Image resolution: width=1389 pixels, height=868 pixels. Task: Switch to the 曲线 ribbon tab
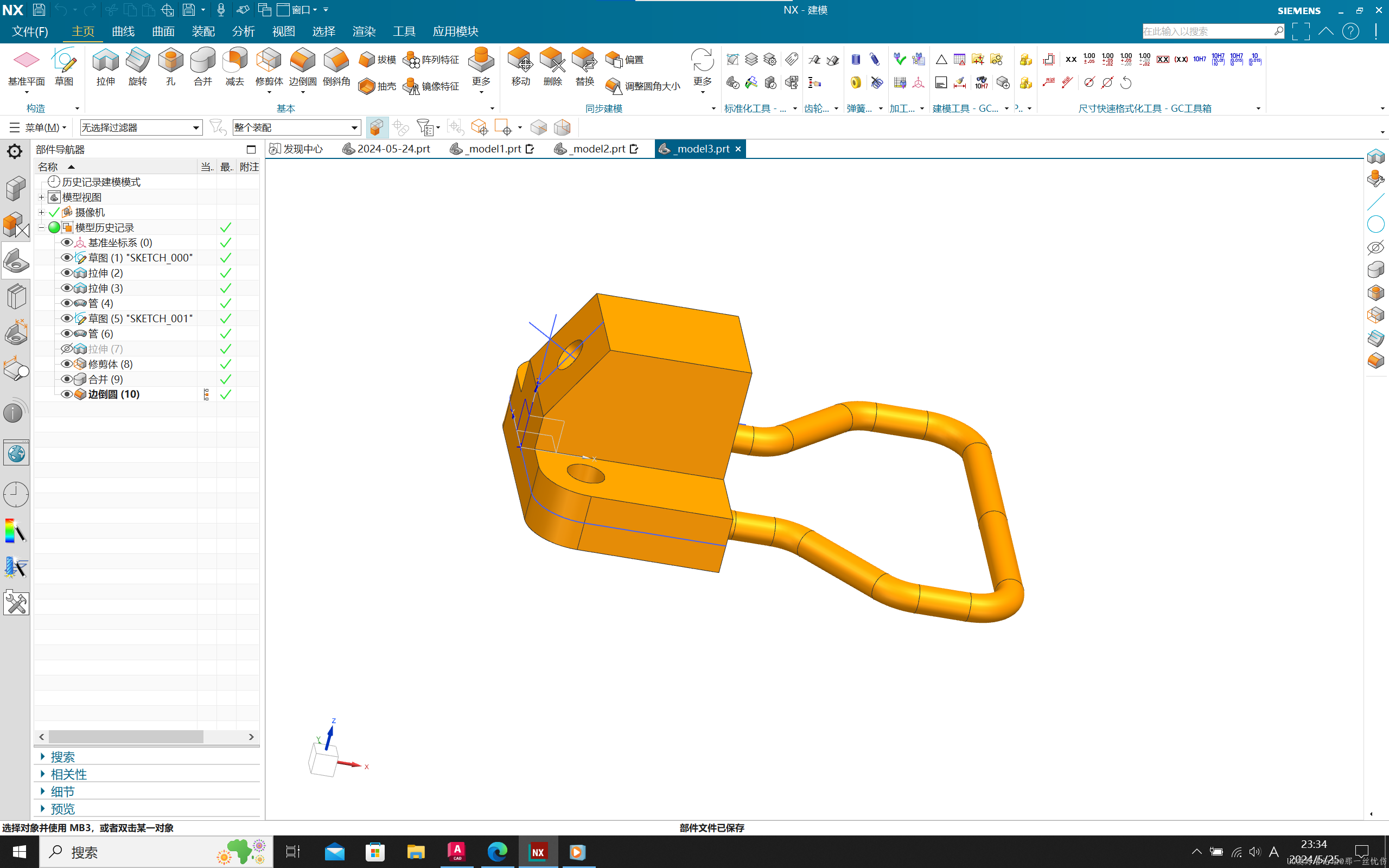click(123, 31)
